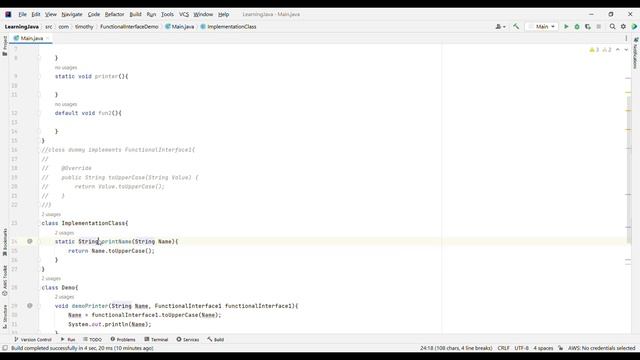Viewport: 640px width, 360px height.
Task: Open the Run tool window
Action: tap(68, 339)
